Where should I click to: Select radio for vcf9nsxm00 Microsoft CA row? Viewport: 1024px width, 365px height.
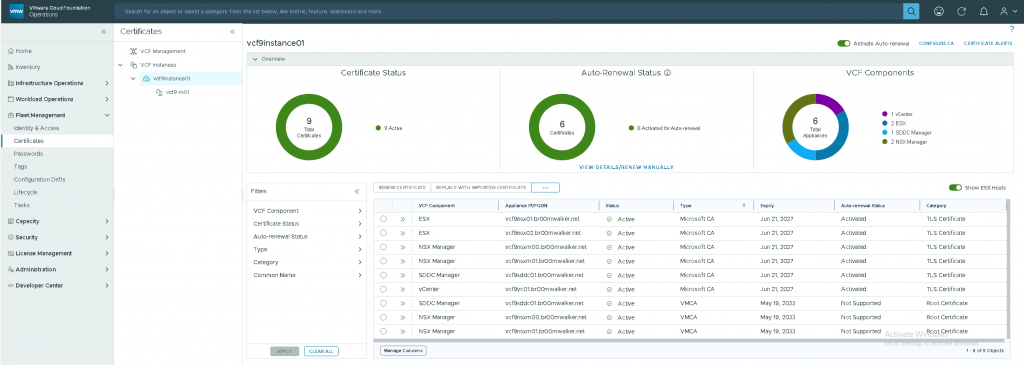coord(383,247)
